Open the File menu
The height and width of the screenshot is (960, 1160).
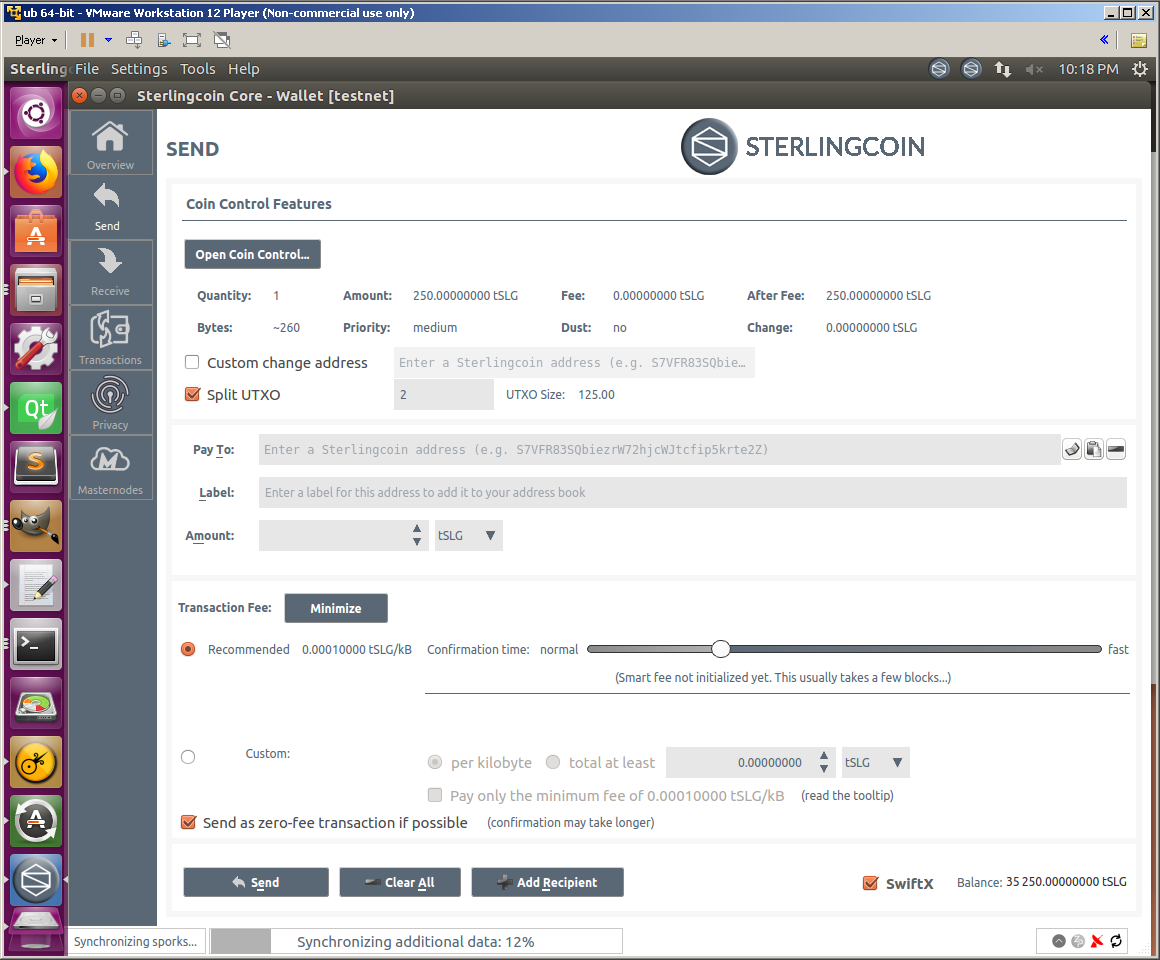(87, 69)
